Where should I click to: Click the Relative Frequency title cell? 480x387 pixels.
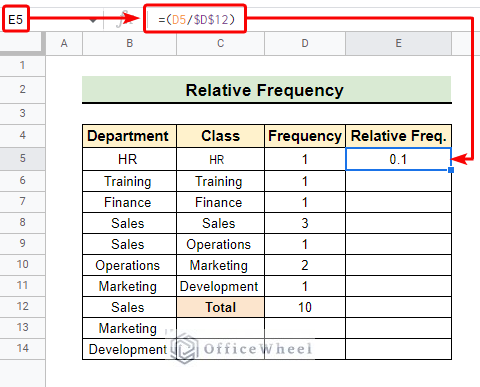[267, 90]
